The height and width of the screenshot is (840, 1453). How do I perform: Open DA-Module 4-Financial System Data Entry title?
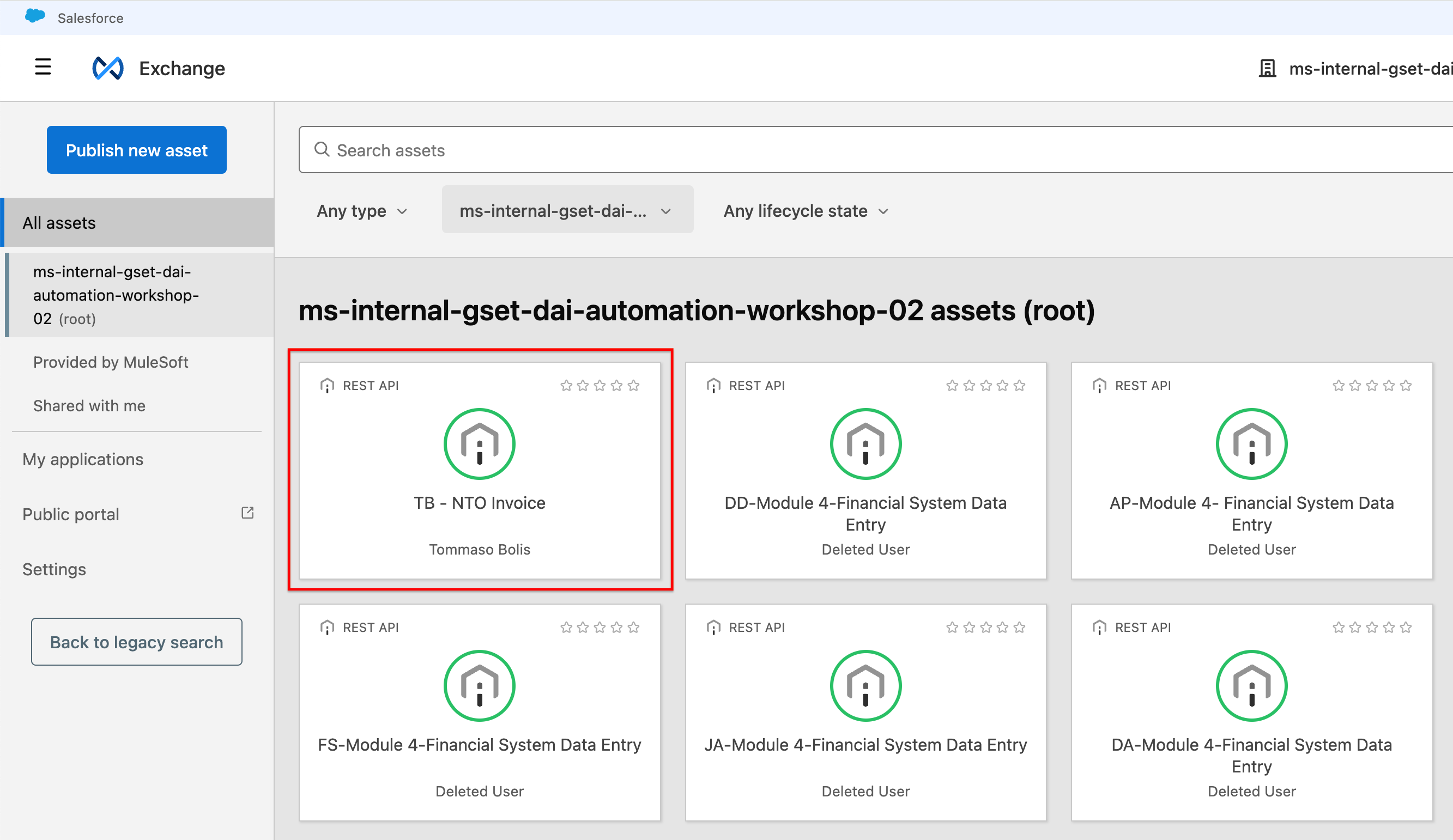pos(1251,756)
